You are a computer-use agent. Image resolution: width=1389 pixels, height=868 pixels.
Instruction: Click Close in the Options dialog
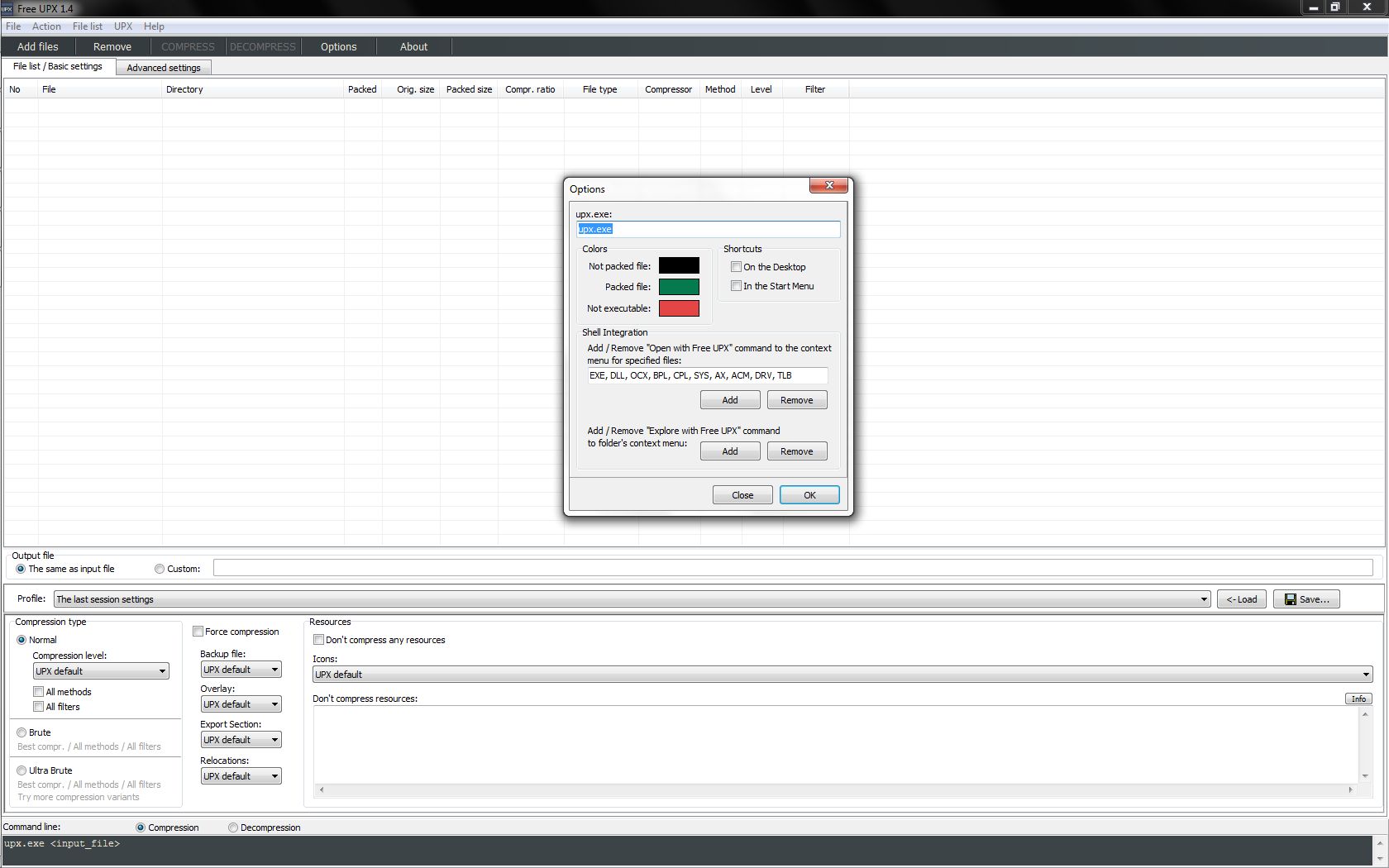pos(742,495)
